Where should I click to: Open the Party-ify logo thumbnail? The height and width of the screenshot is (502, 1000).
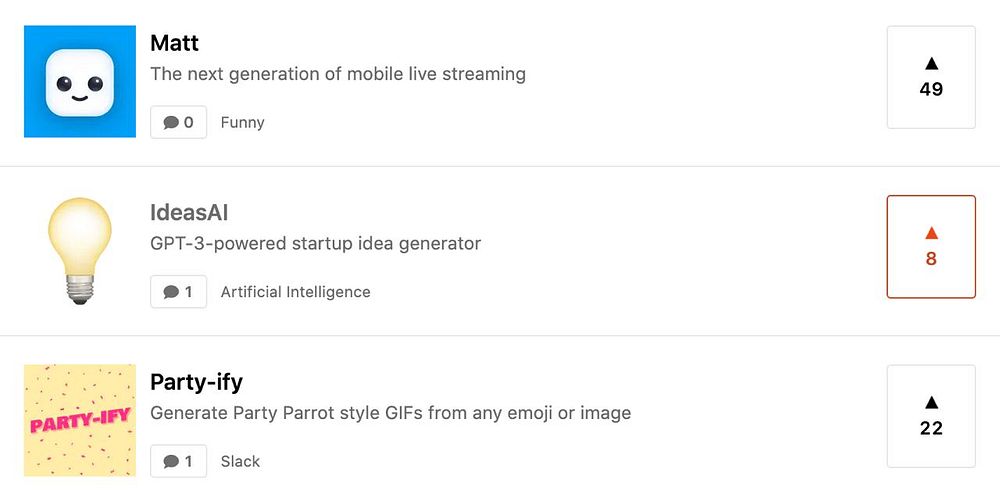pyautogui.click(x=80, y=420)
